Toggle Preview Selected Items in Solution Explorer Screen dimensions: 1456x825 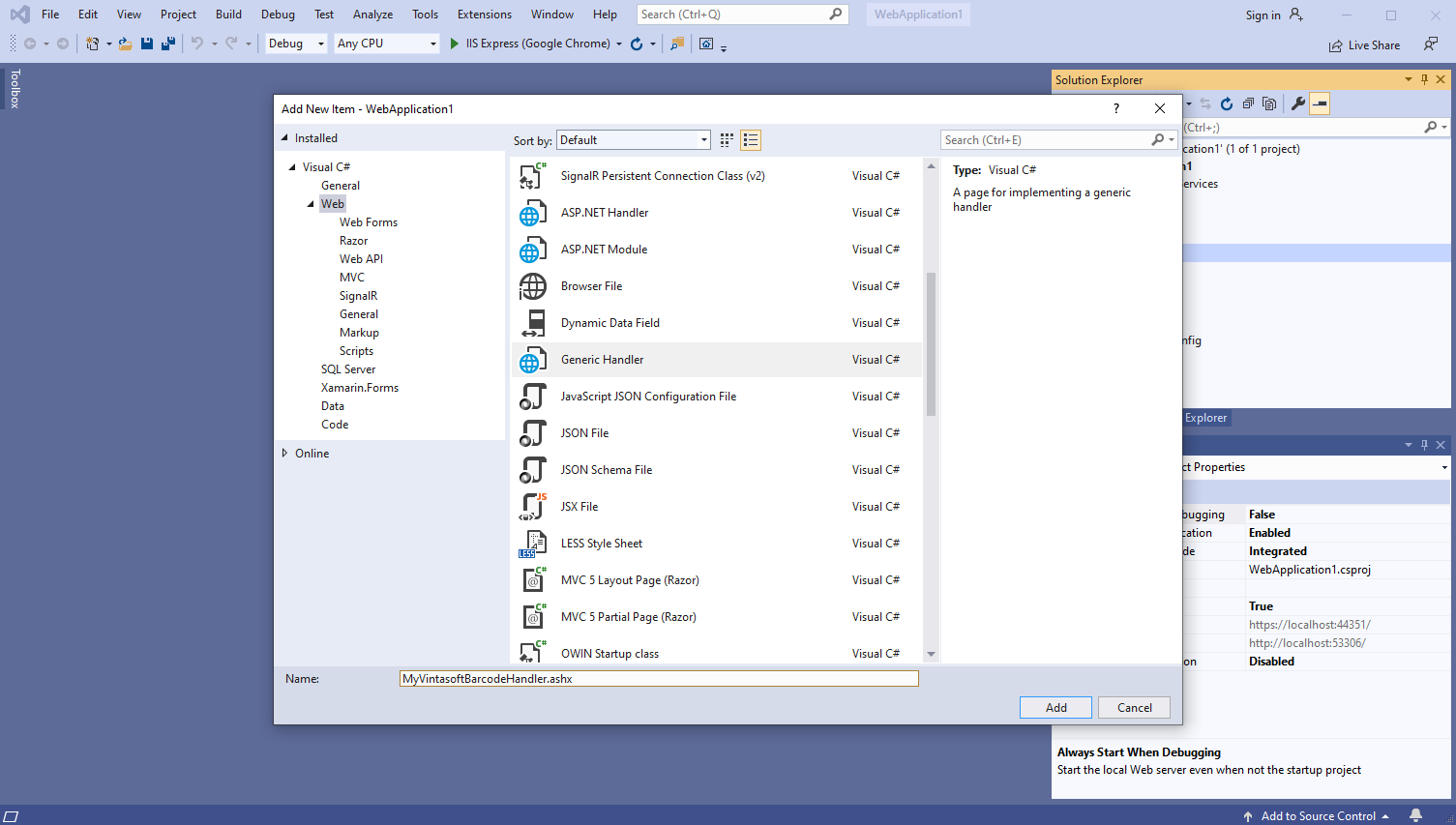click(1320, 103)
